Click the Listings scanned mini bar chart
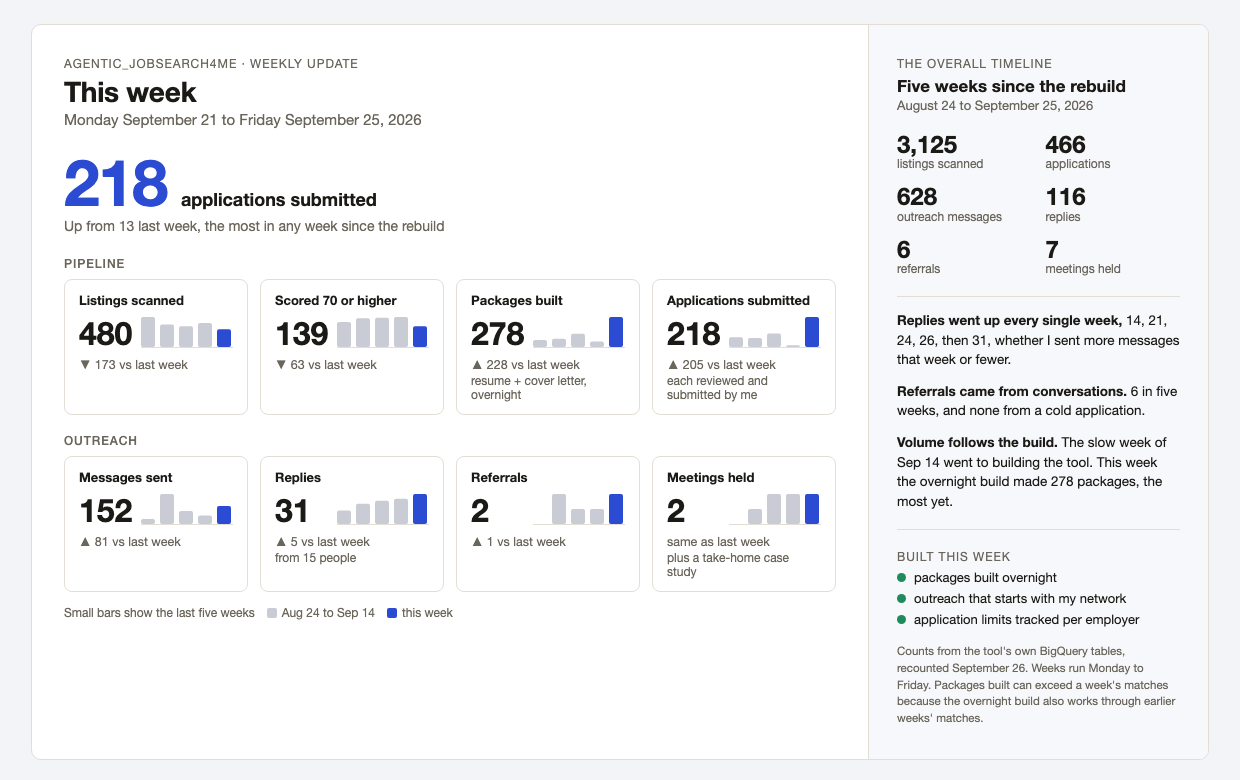This screenshot has height=780, width=1240. (x=186, y=332)
